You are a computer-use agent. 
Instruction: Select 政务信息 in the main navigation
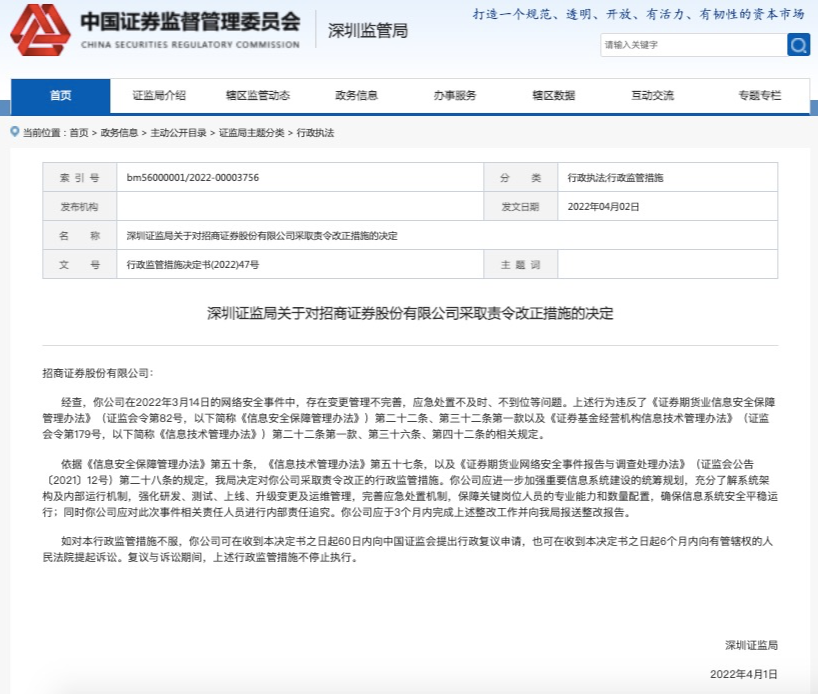click(356, 96)
